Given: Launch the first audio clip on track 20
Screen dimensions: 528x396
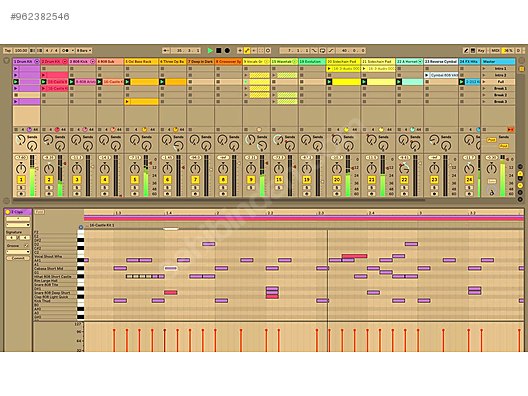Looking at the screenshot, I should click(329, 68).
